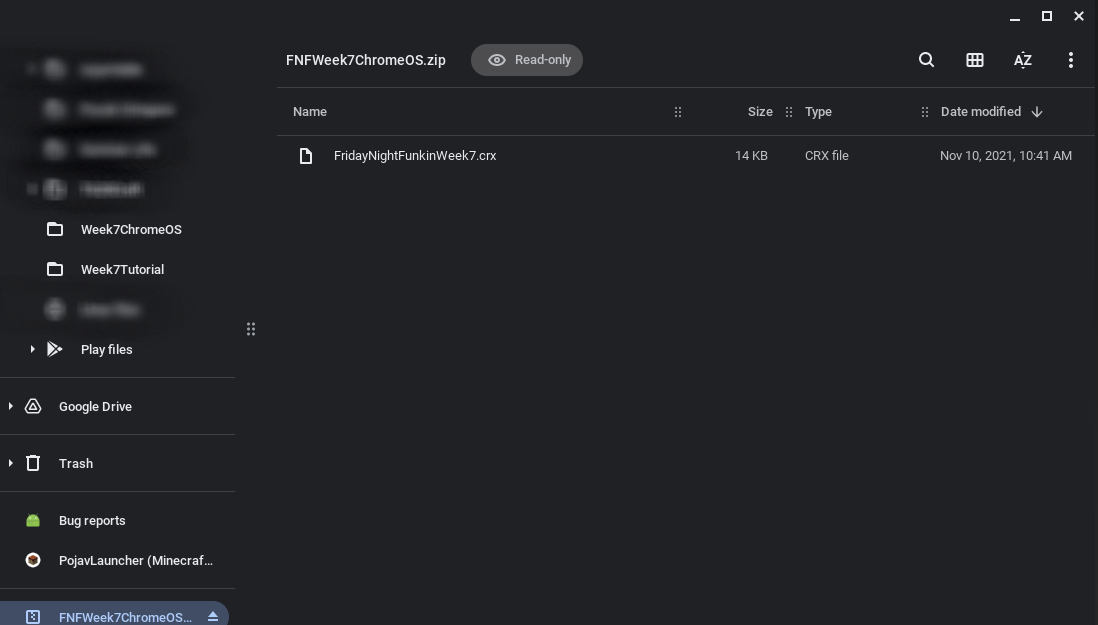Expand the Play files tree node
The height and width of the screenshot is (625, 1098).
tap(32, 349)
